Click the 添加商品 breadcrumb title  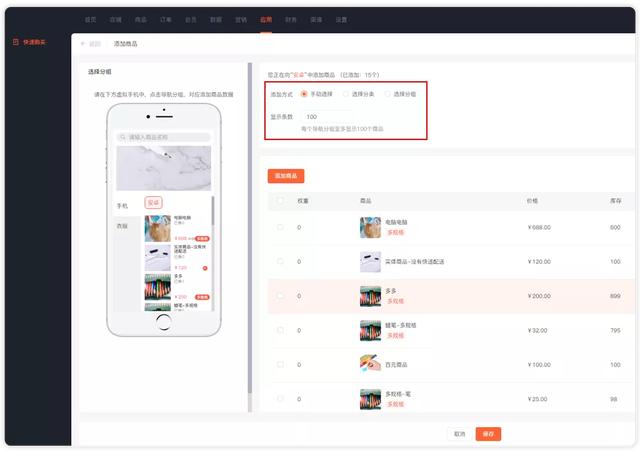pos(125,44)
